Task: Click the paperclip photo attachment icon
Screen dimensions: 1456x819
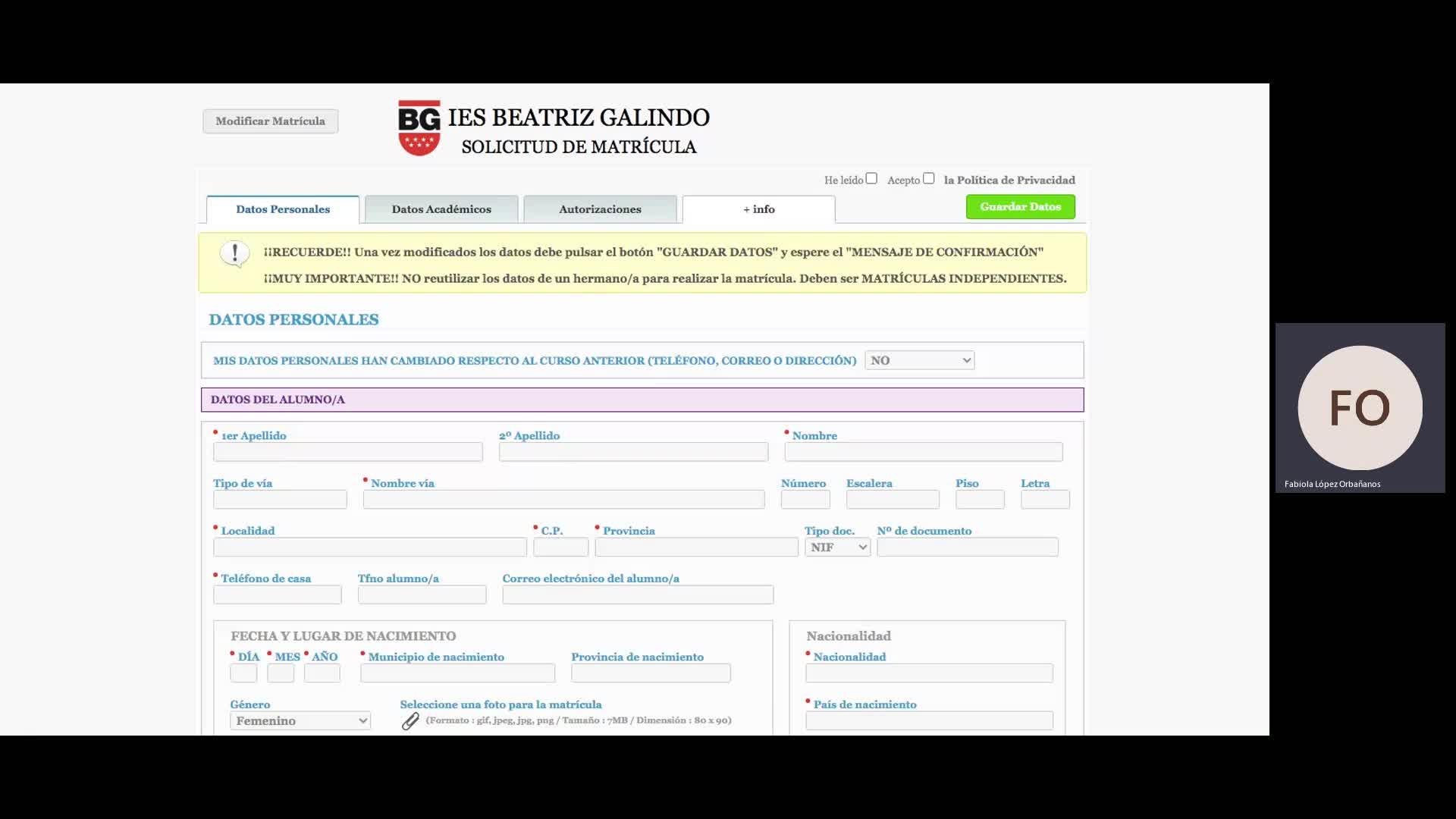Action: click(410, 721)
